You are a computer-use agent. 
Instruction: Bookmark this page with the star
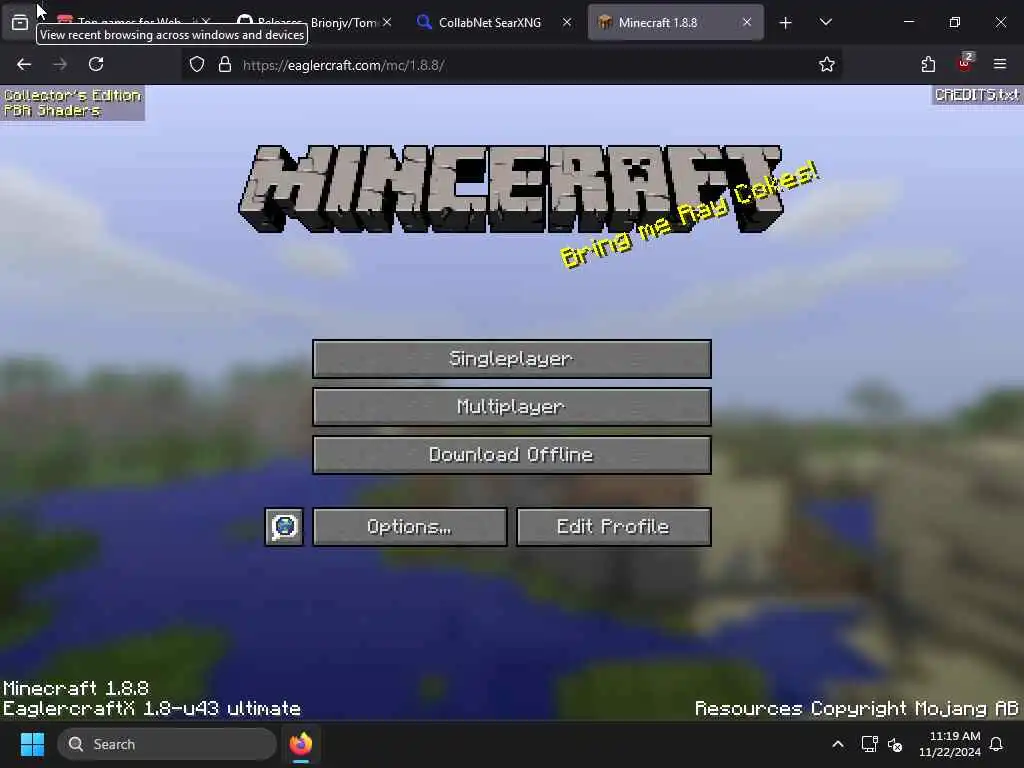tap(827, 64)
